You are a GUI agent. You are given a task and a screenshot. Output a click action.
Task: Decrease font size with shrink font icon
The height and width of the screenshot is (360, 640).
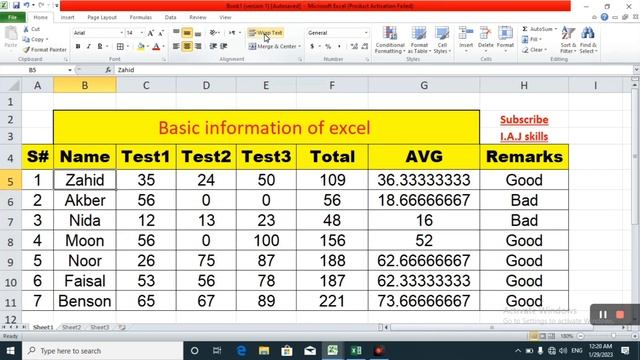pyautogui.click(x=161, y=33)
